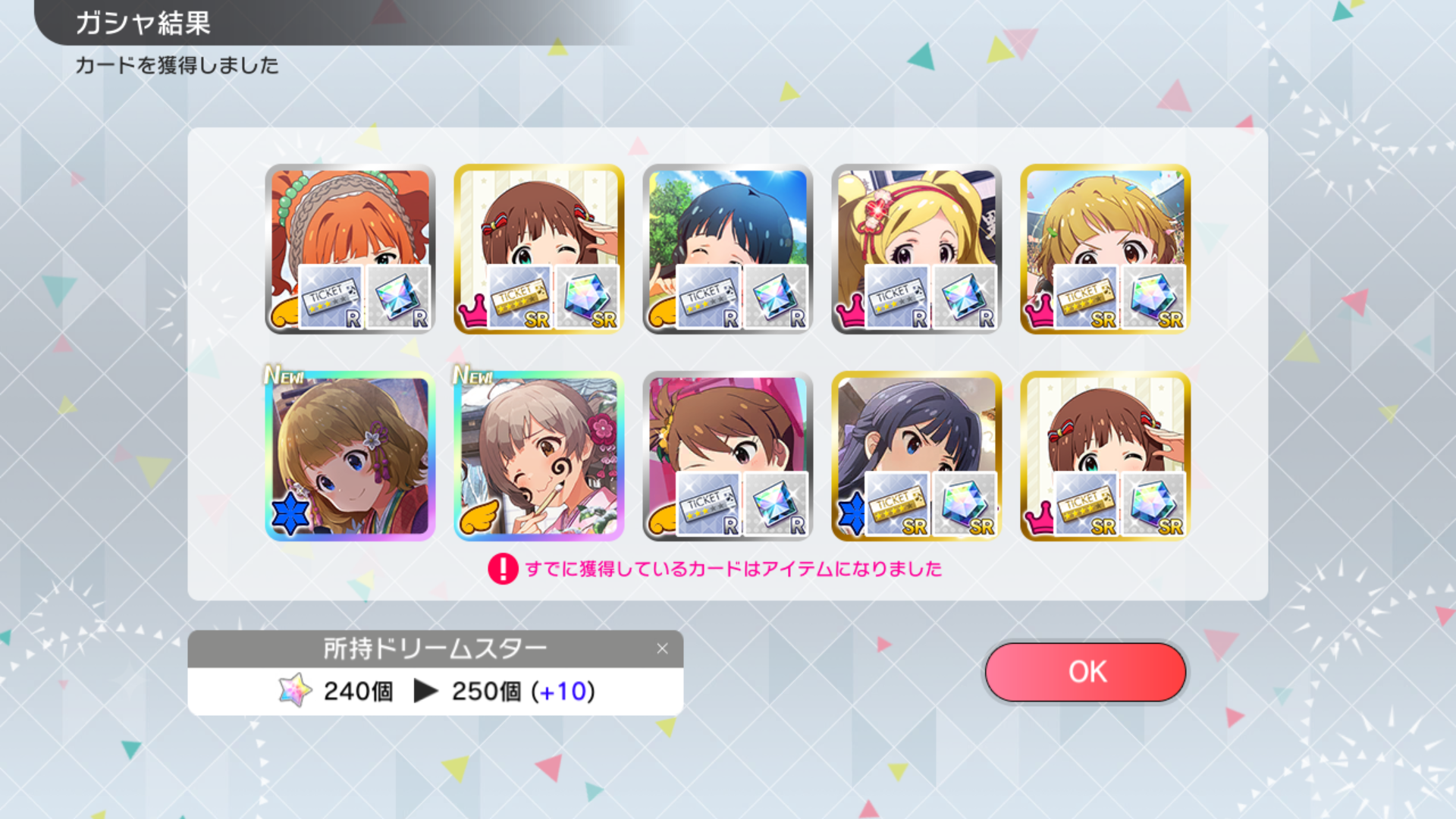The width and height of the screenshot is (1456, 819).
Task: Close the Dream Star panel
Action: tap(662, 648)
